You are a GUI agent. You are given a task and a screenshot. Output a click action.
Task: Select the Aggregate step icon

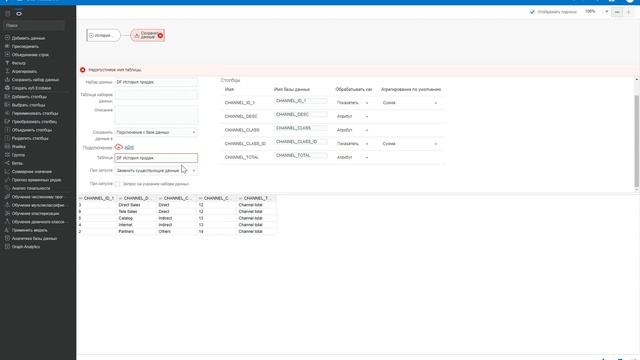click(7, 71)
